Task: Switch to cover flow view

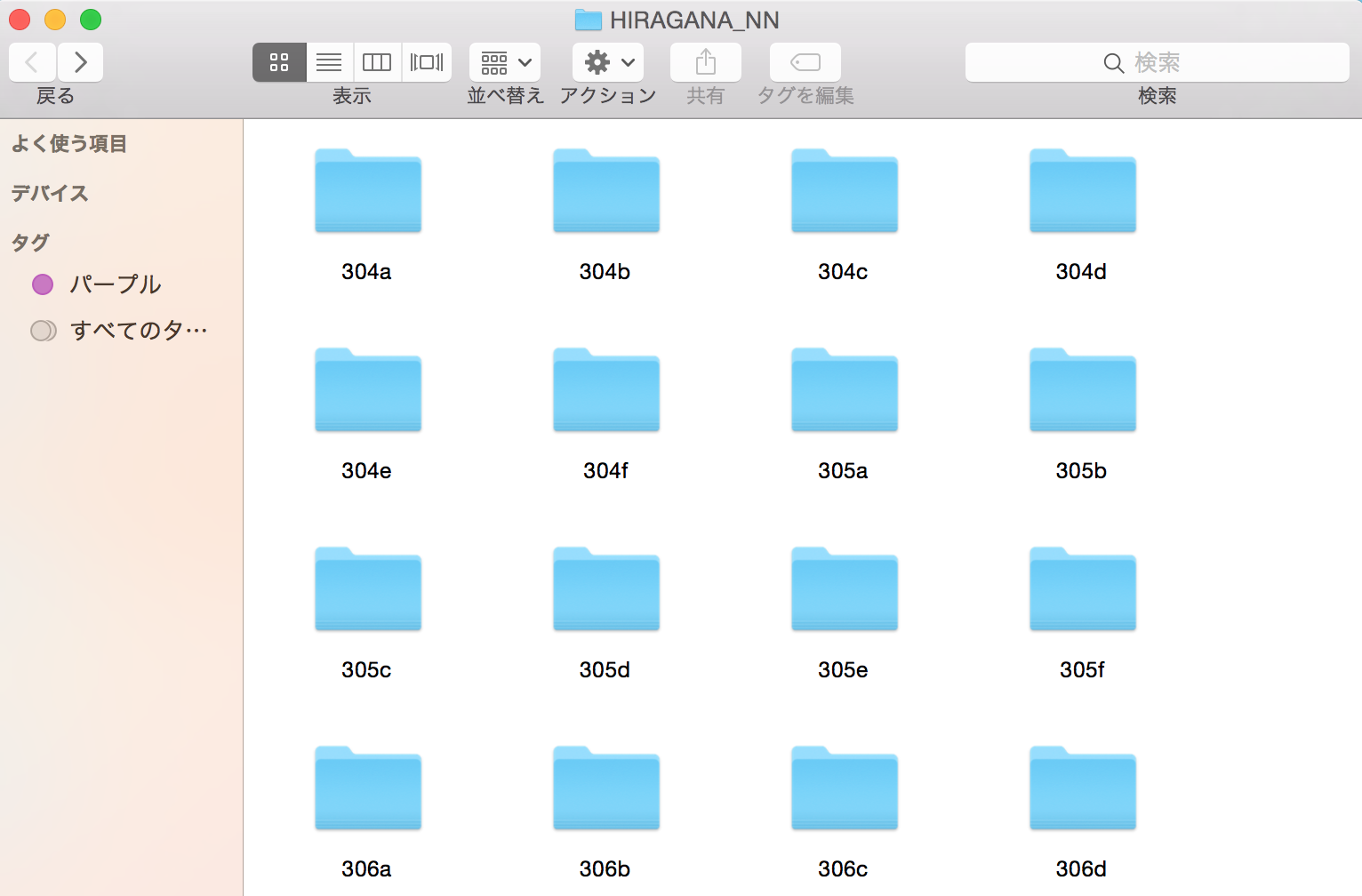Action: [426, 62]
